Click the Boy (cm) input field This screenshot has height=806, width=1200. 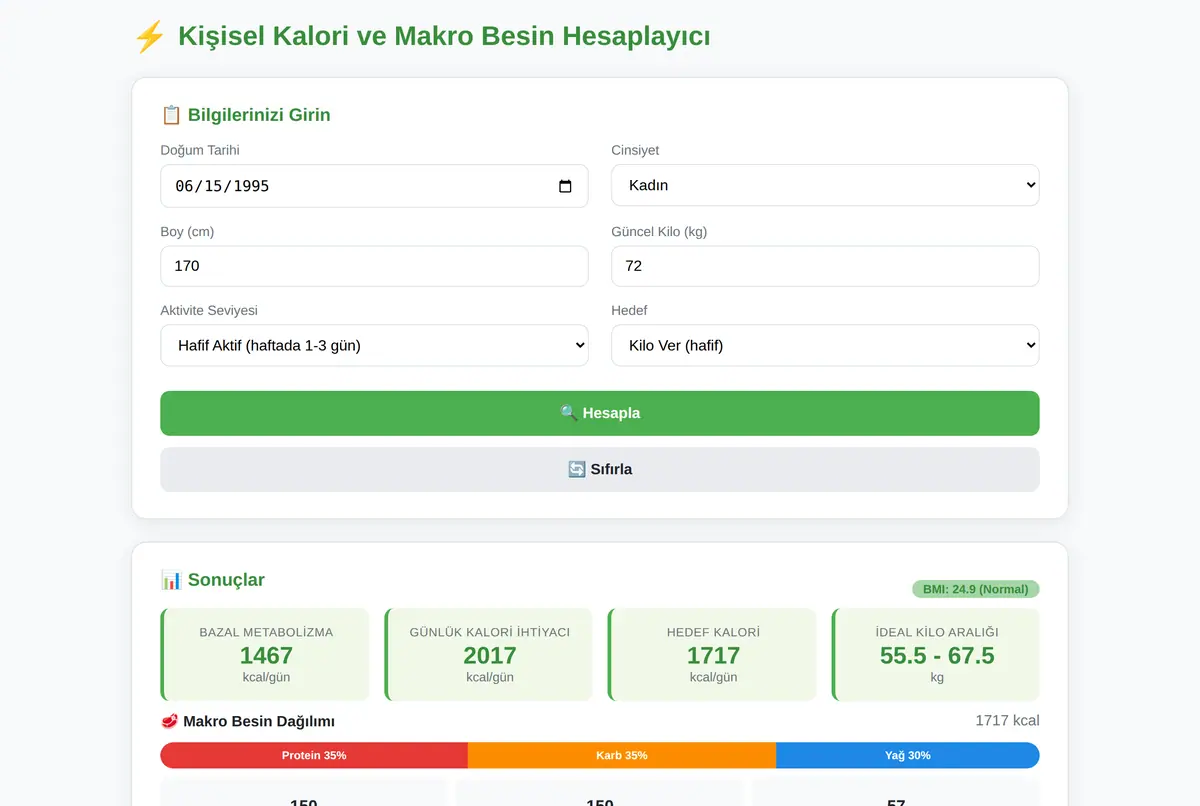click(x=374, y=266)
